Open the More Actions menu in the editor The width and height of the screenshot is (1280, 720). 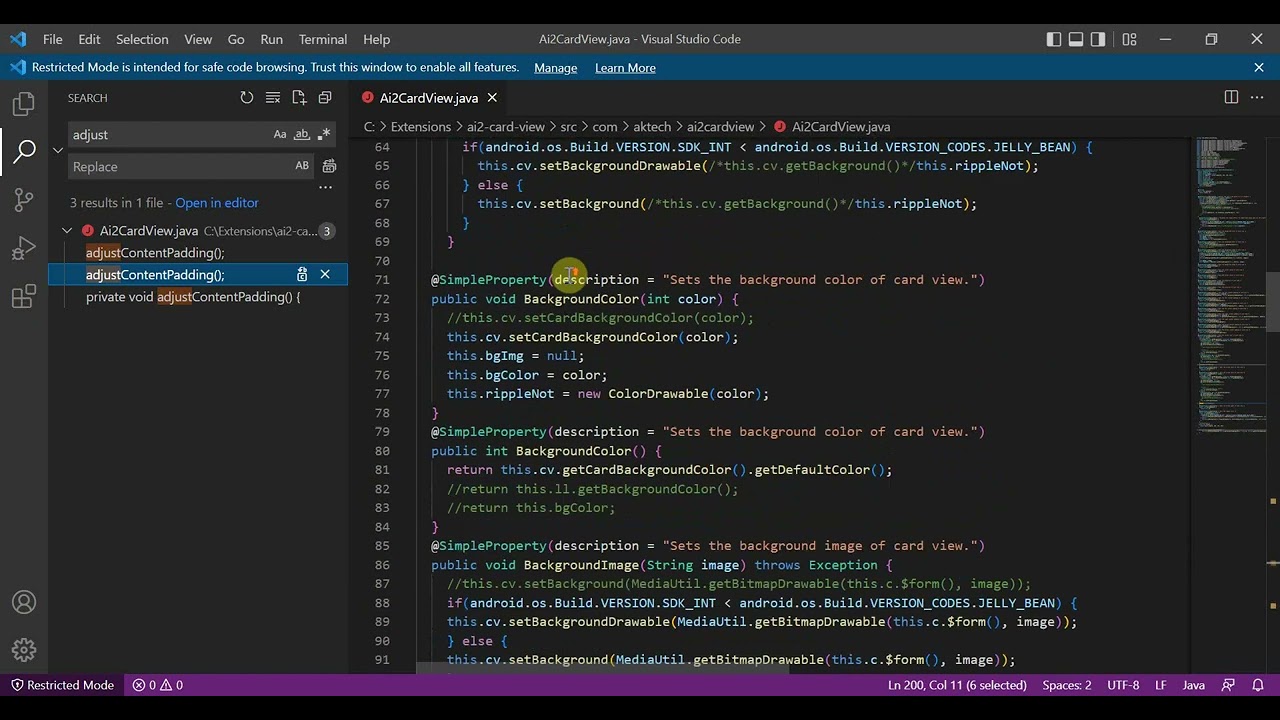[1257, 98]
